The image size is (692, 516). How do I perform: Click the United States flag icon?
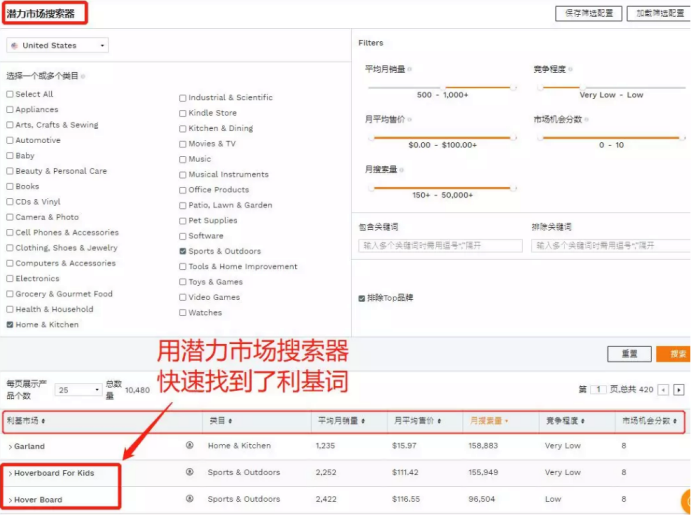14,46
